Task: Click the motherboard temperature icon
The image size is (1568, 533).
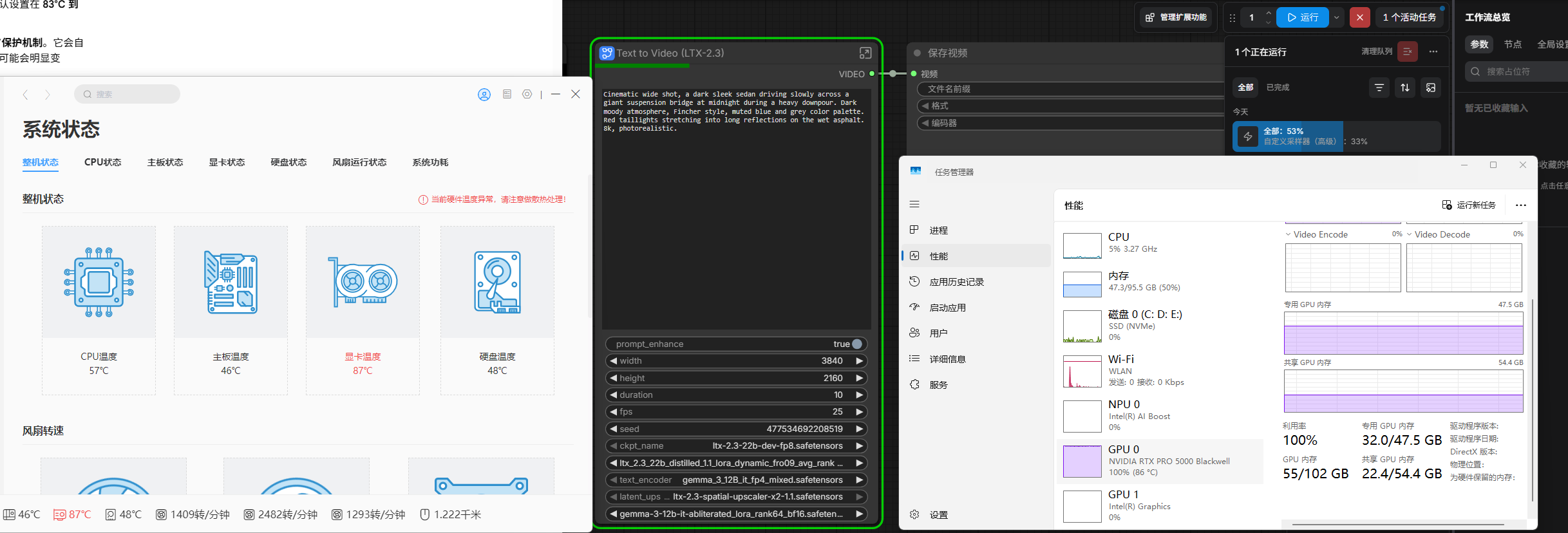Action: pyautogui.click(x=231, y=282)
